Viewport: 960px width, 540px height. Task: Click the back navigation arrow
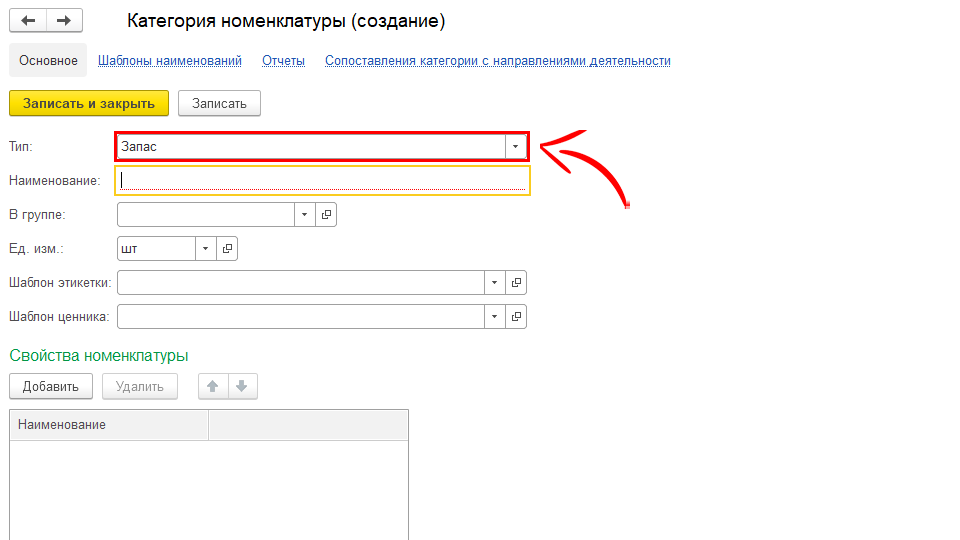[x=28, y=21]
